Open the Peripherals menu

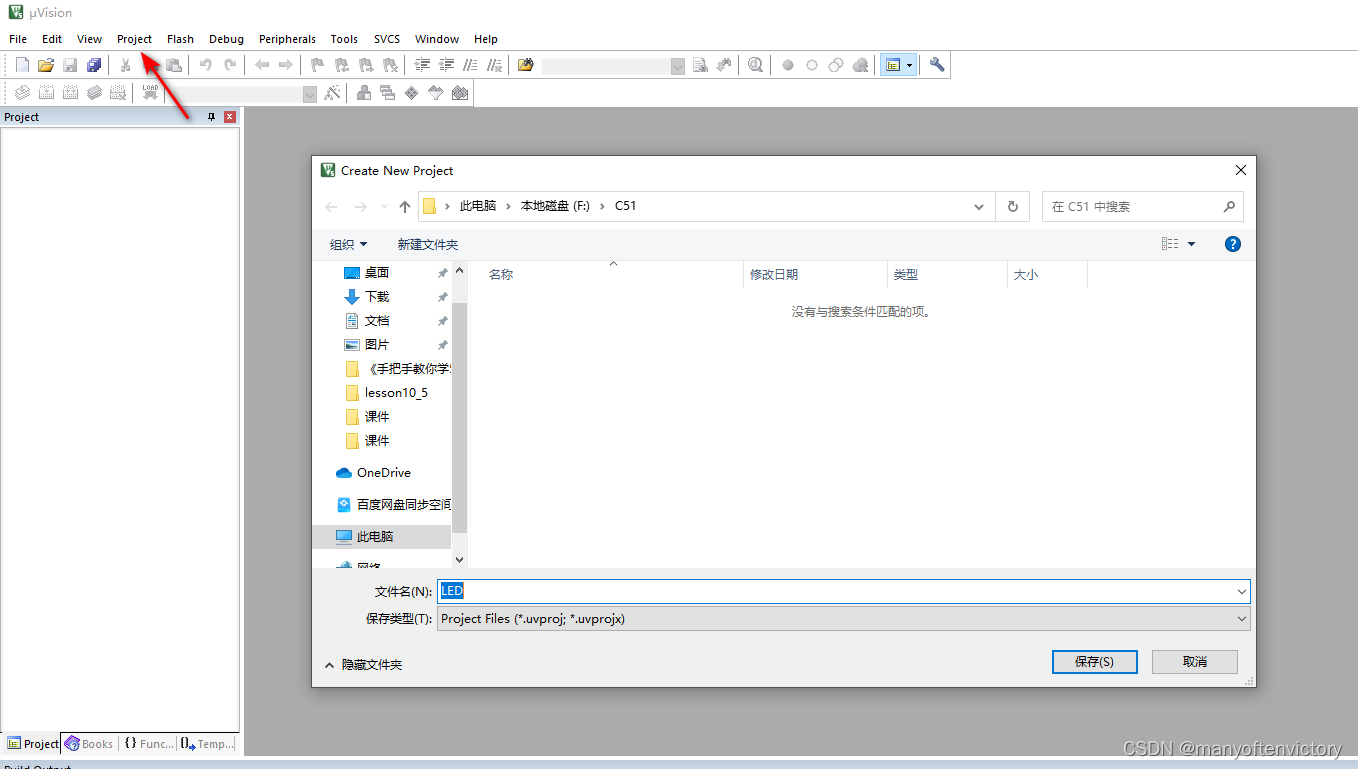tap(287, 39)
